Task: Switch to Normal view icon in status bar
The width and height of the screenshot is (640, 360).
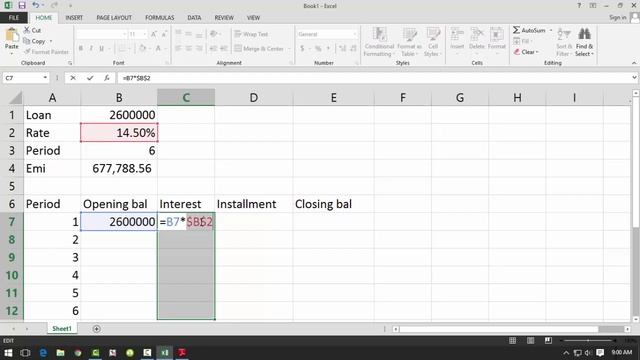Action: coord(512,340)
